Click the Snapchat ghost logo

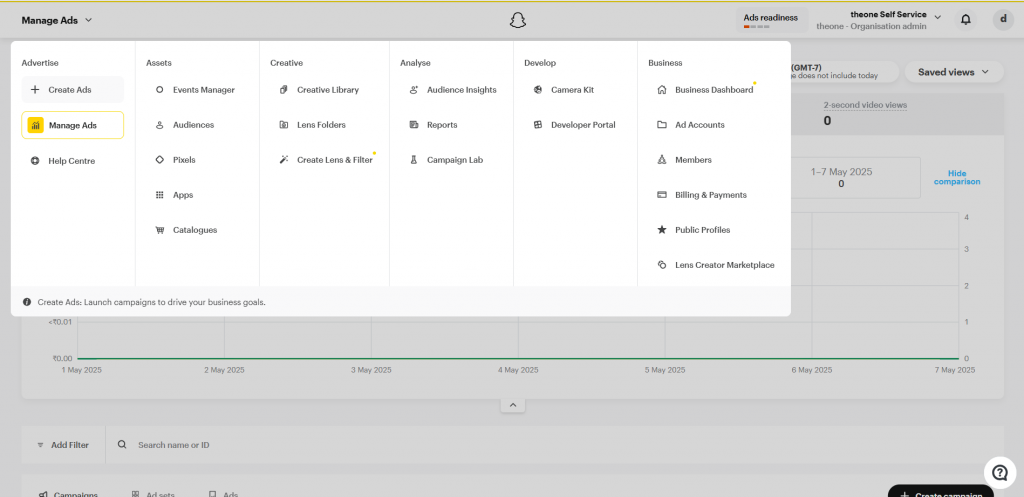click(518, 20)
